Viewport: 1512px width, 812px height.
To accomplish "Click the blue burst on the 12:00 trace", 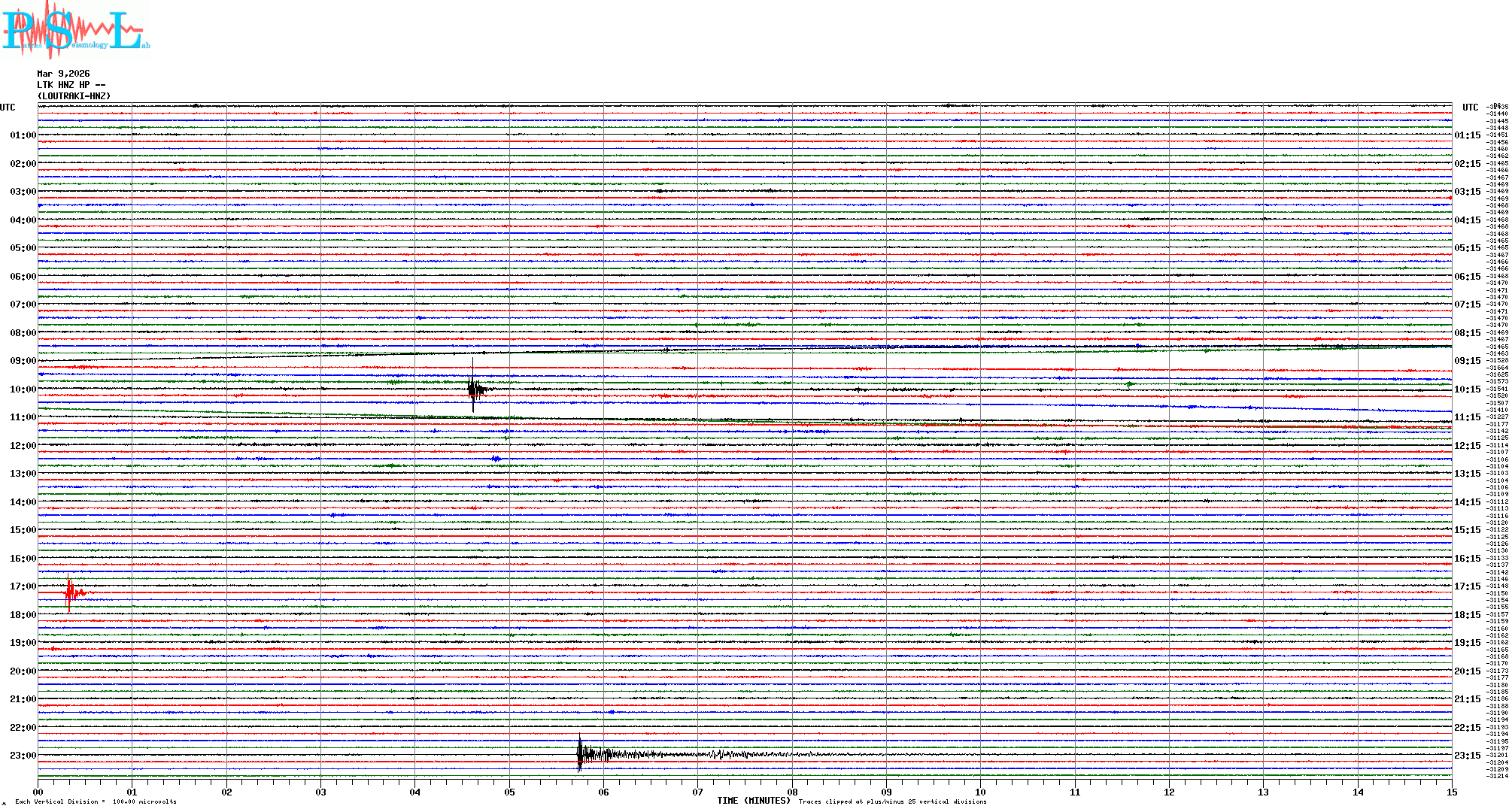I will coord(496,458).
